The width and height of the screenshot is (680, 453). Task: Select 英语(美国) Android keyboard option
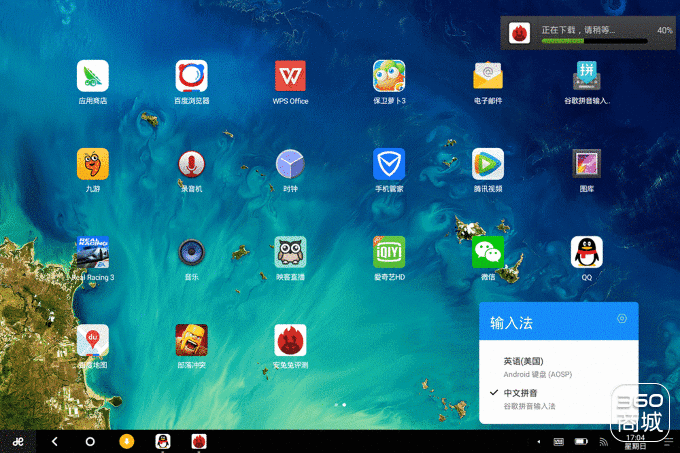point(559,367)
